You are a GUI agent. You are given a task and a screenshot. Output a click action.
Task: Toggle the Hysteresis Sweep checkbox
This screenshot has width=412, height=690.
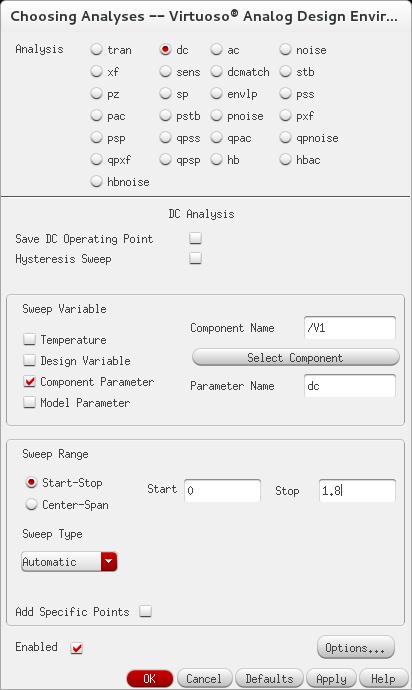click(x=195, y=258)
